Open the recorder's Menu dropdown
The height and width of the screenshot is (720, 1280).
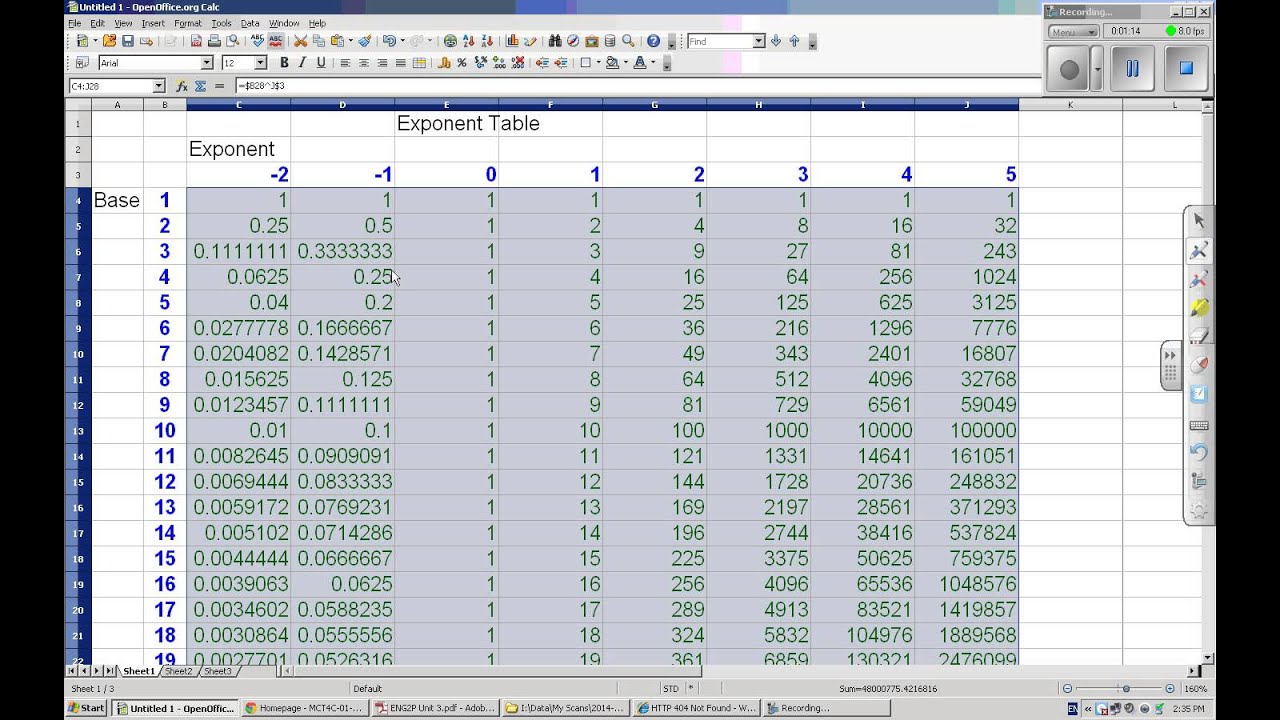point(1074,31)
